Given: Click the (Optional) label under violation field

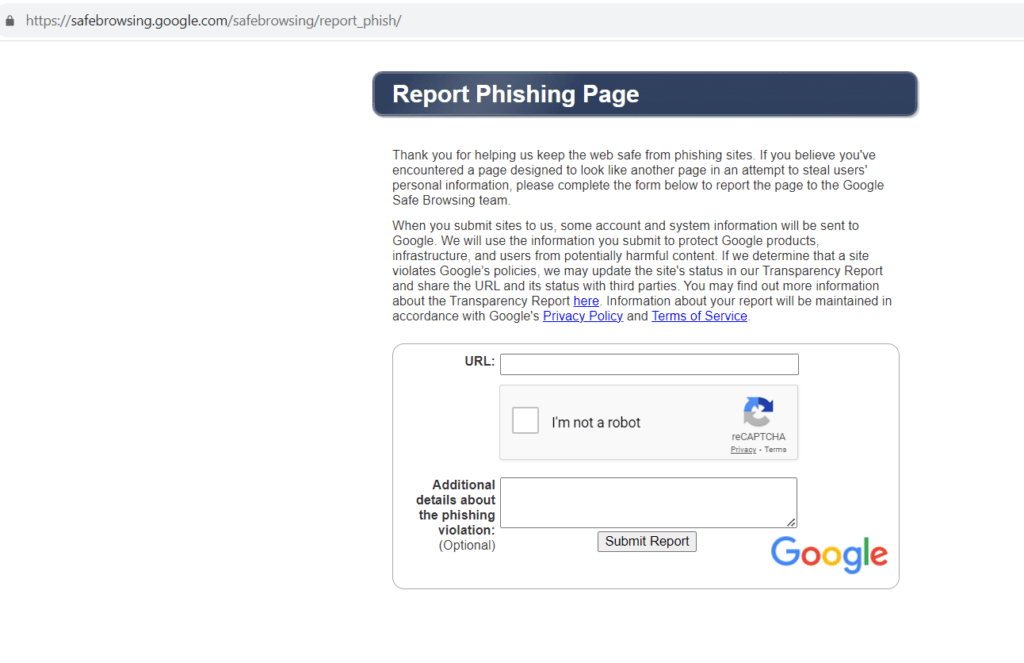Looking at the screenshot, I should (466, 545).
